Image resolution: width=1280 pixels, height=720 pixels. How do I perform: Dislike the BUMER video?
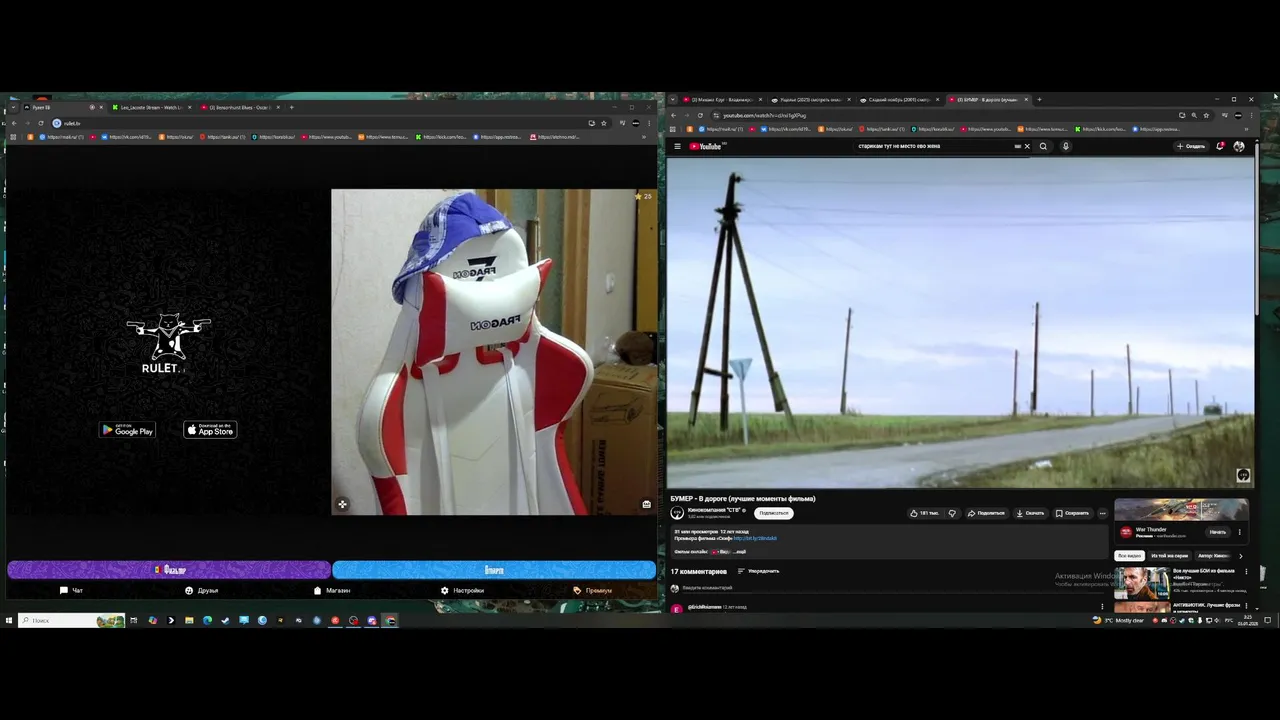point(952,513)
